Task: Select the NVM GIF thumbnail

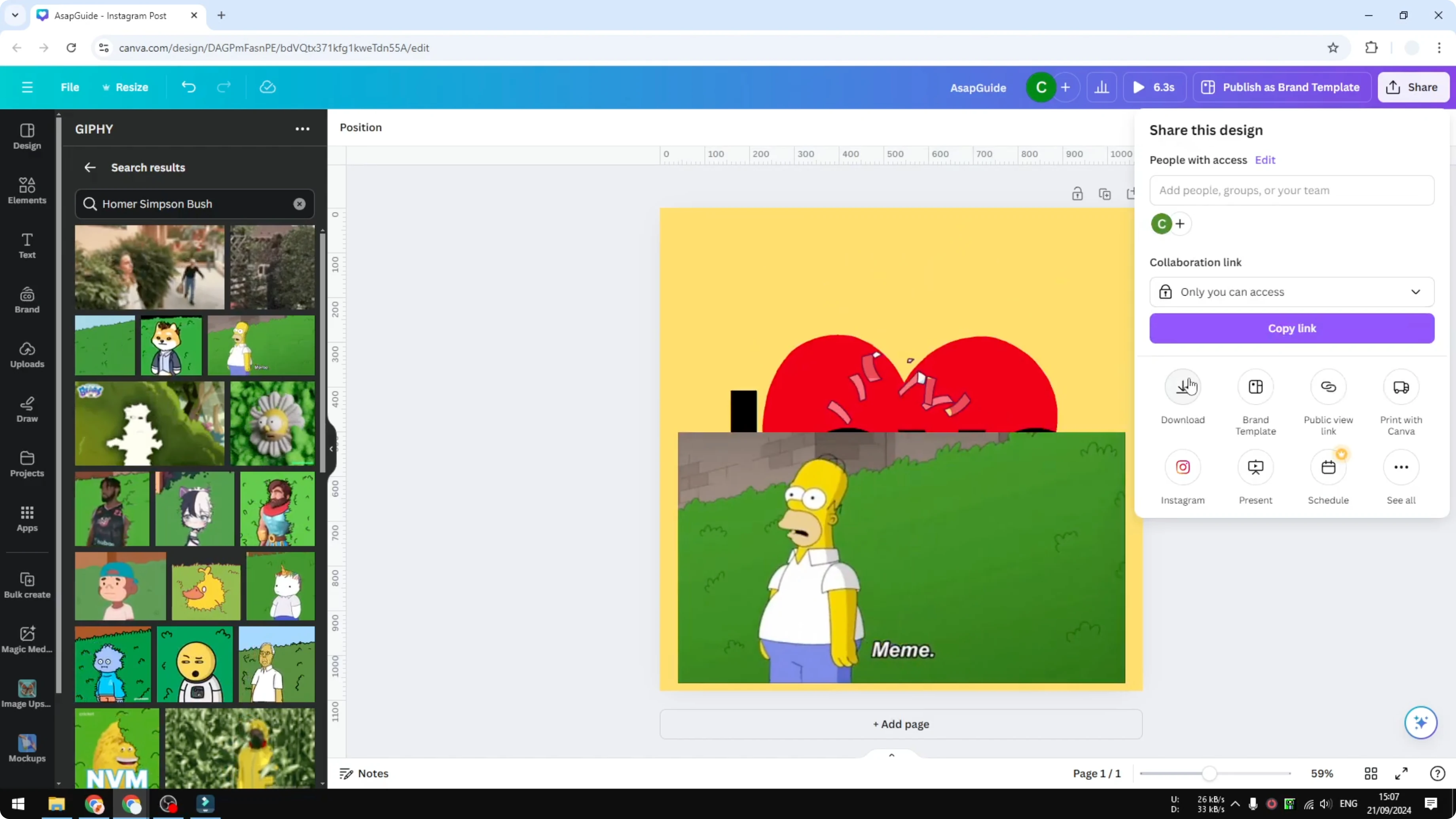Action: 117,748
